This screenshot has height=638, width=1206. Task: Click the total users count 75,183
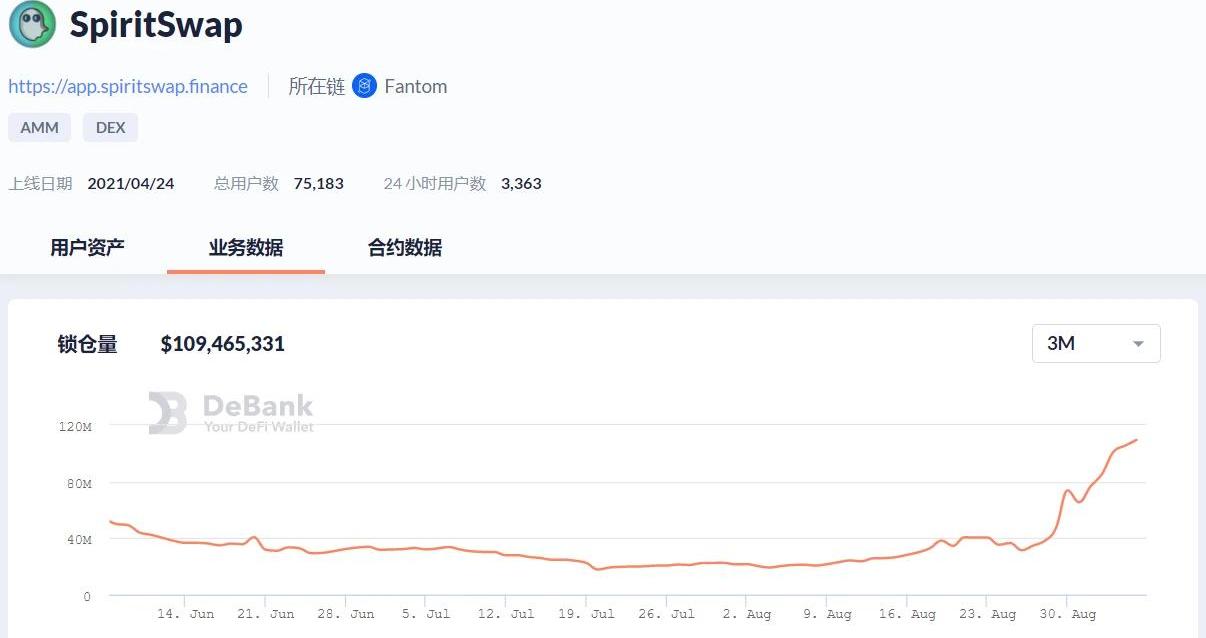point(318,184)
